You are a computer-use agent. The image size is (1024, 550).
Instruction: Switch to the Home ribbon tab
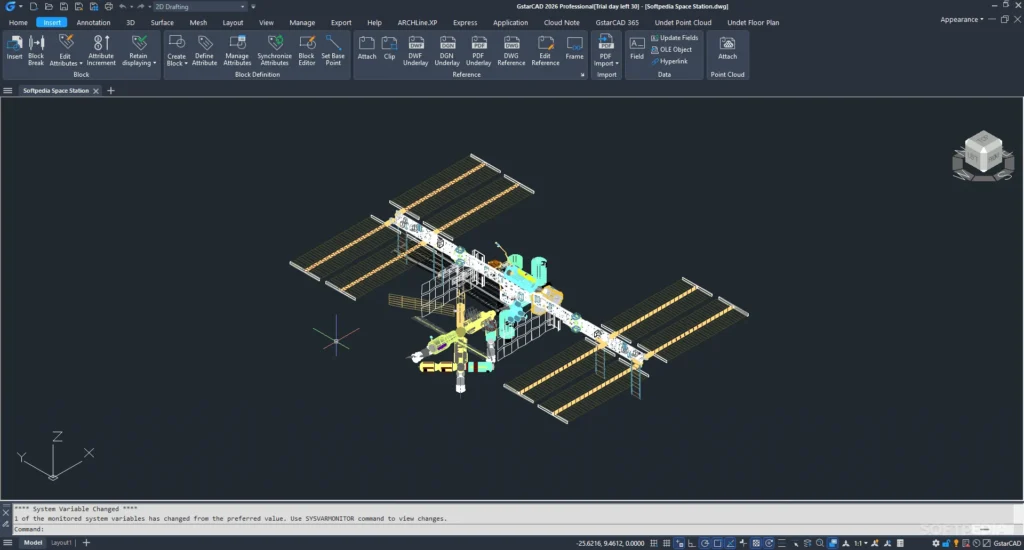coord(18,22)
